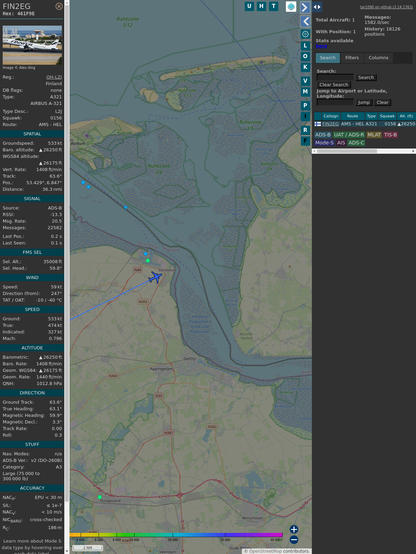Click the Clear button next to Jump
The width and height of the screenshot is (416, 554).
pyautogui.click(x=382, y=102)
